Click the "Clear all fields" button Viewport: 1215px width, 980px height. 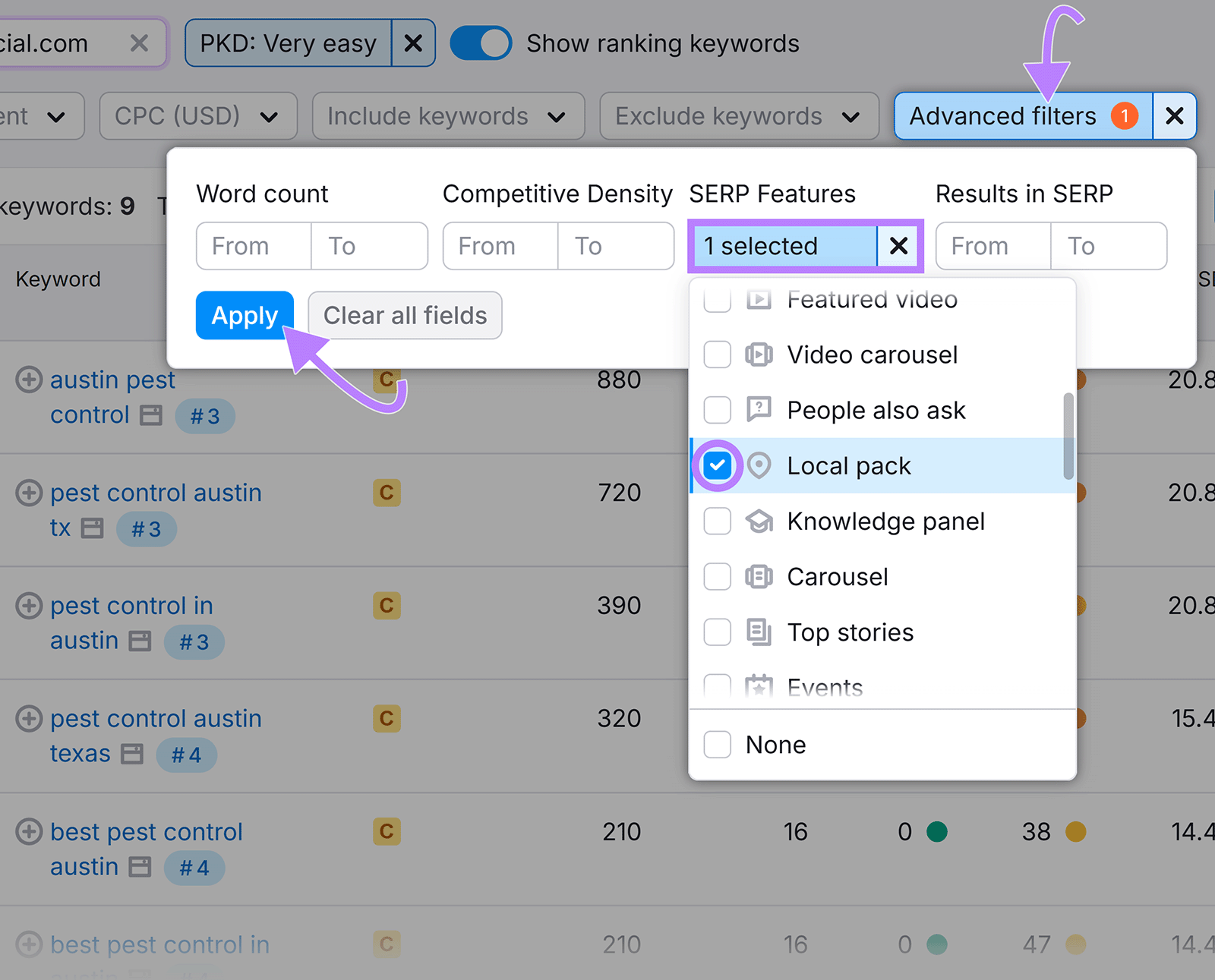coord(404,315)
